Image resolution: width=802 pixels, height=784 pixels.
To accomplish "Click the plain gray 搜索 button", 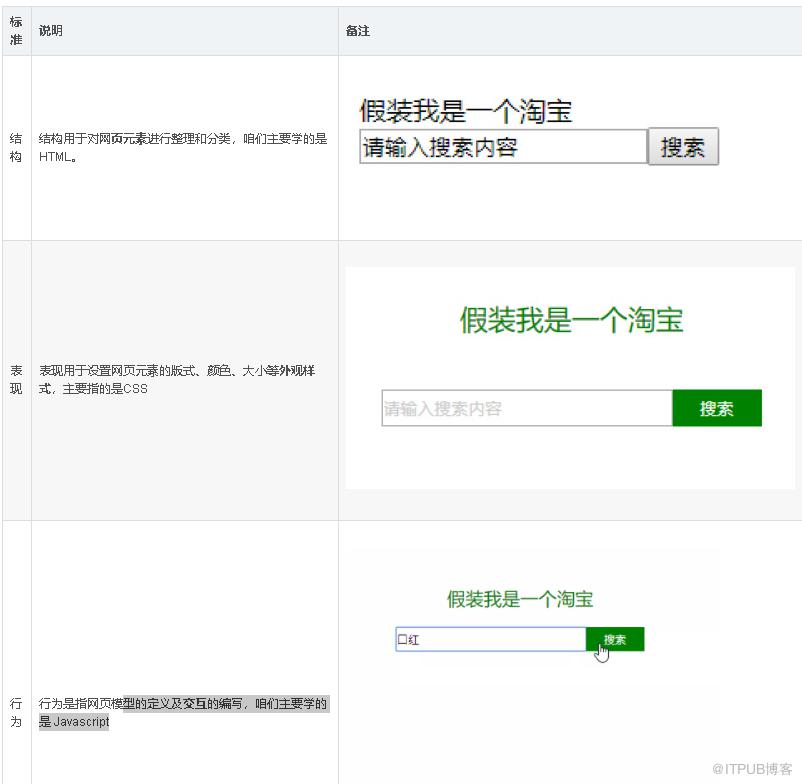I will click(683, 147).
